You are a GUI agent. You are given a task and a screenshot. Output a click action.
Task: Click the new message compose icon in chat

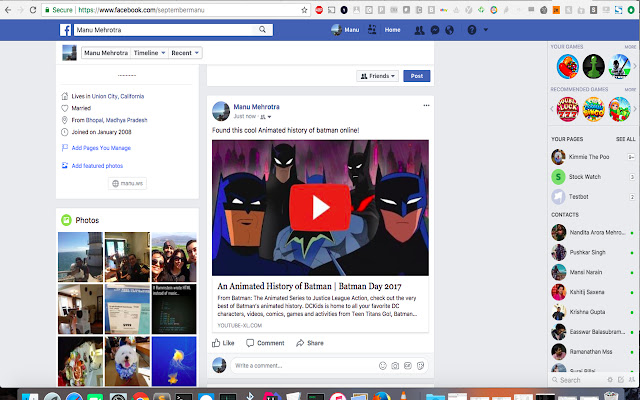point(621,380)
